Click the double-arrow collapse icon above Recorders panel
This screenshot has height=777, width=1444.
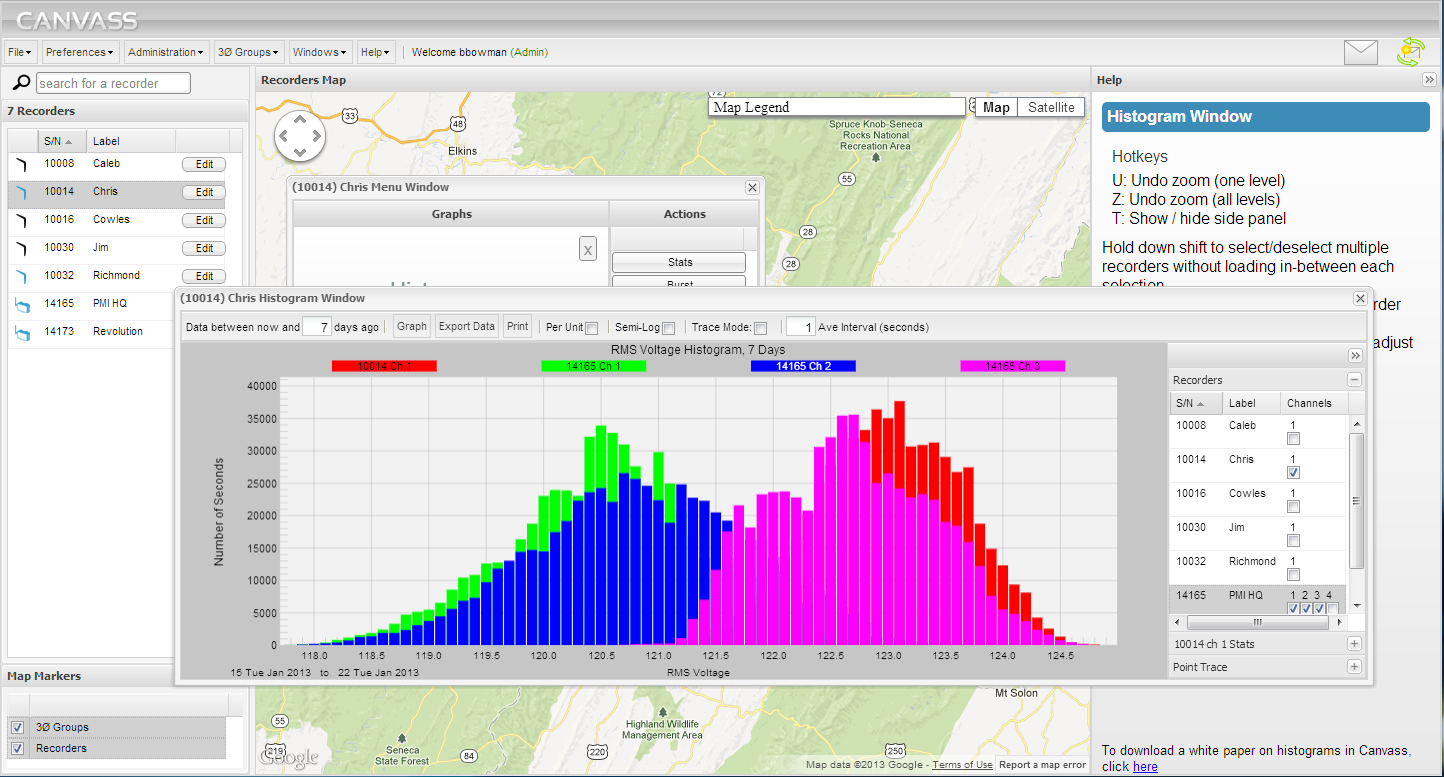click(1355, 355)
